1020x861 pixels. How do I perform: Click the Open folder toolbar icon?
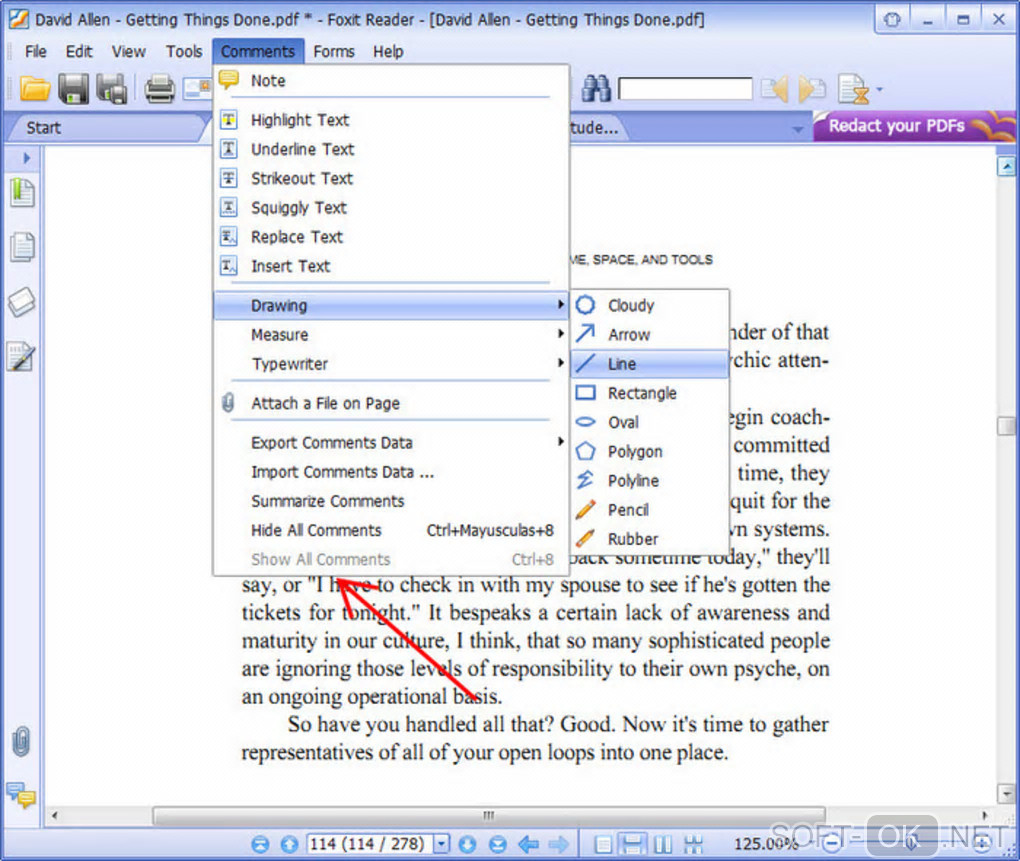pyautogui.click(x=34, y=88)
